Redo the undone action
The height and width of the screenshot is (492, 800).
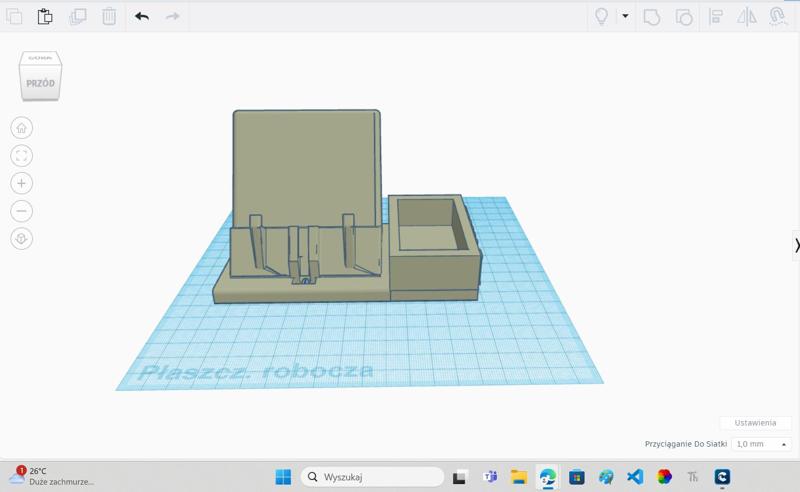[173, 16]
